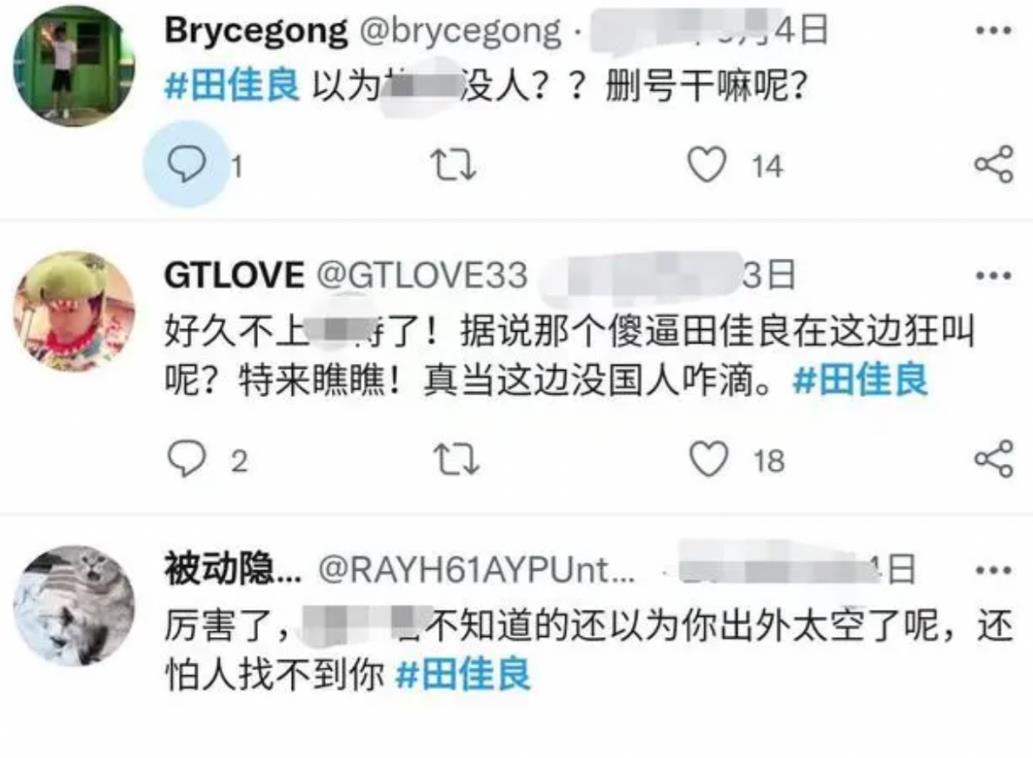Open #田佳良 hashtag in GTLOVE's tweet
The width and height of the screenshot is (1033, 758).
tap(860, 380)
